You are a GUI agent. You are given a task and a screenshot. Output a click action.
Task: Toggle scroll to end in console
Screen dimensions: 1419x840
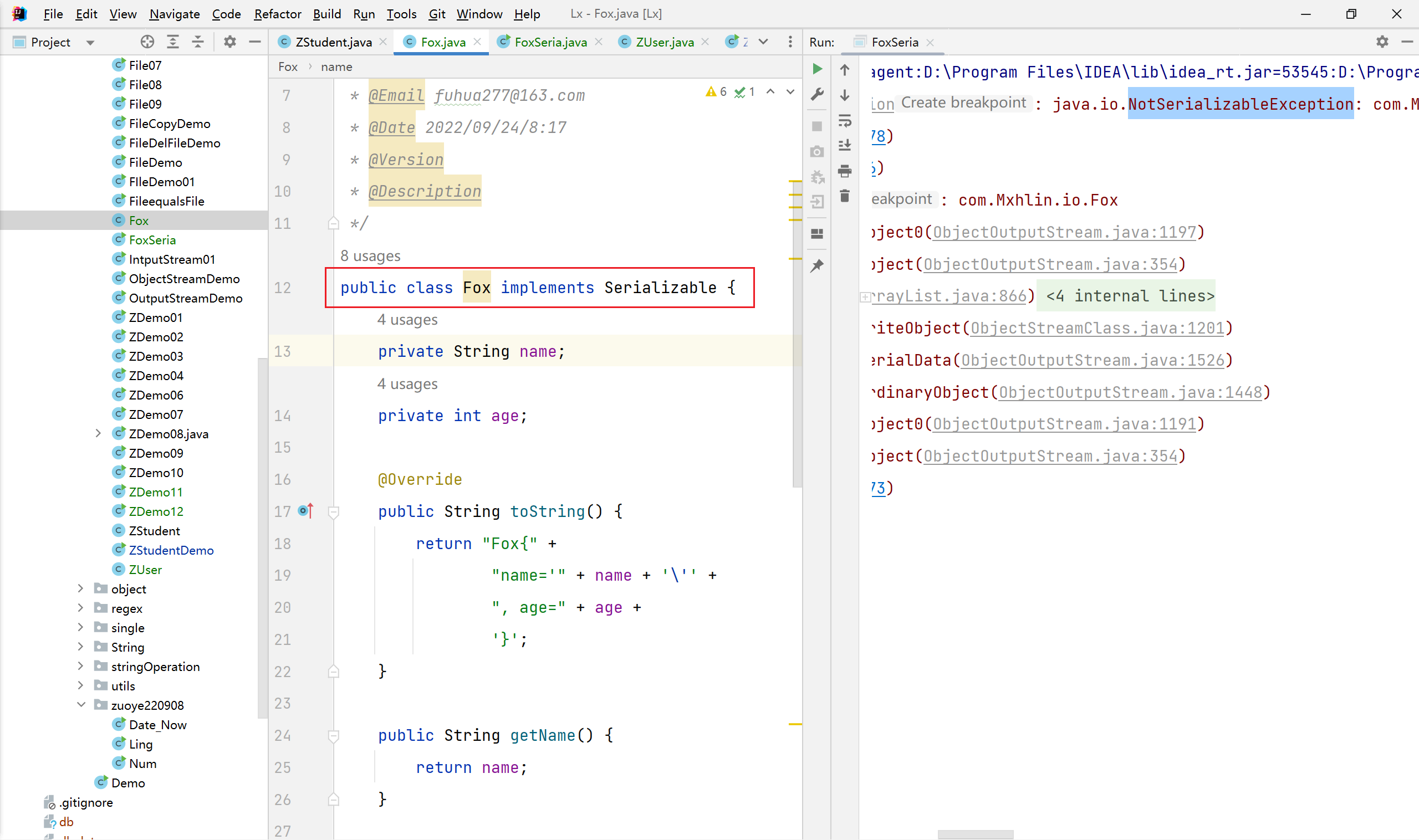[844, 145]
